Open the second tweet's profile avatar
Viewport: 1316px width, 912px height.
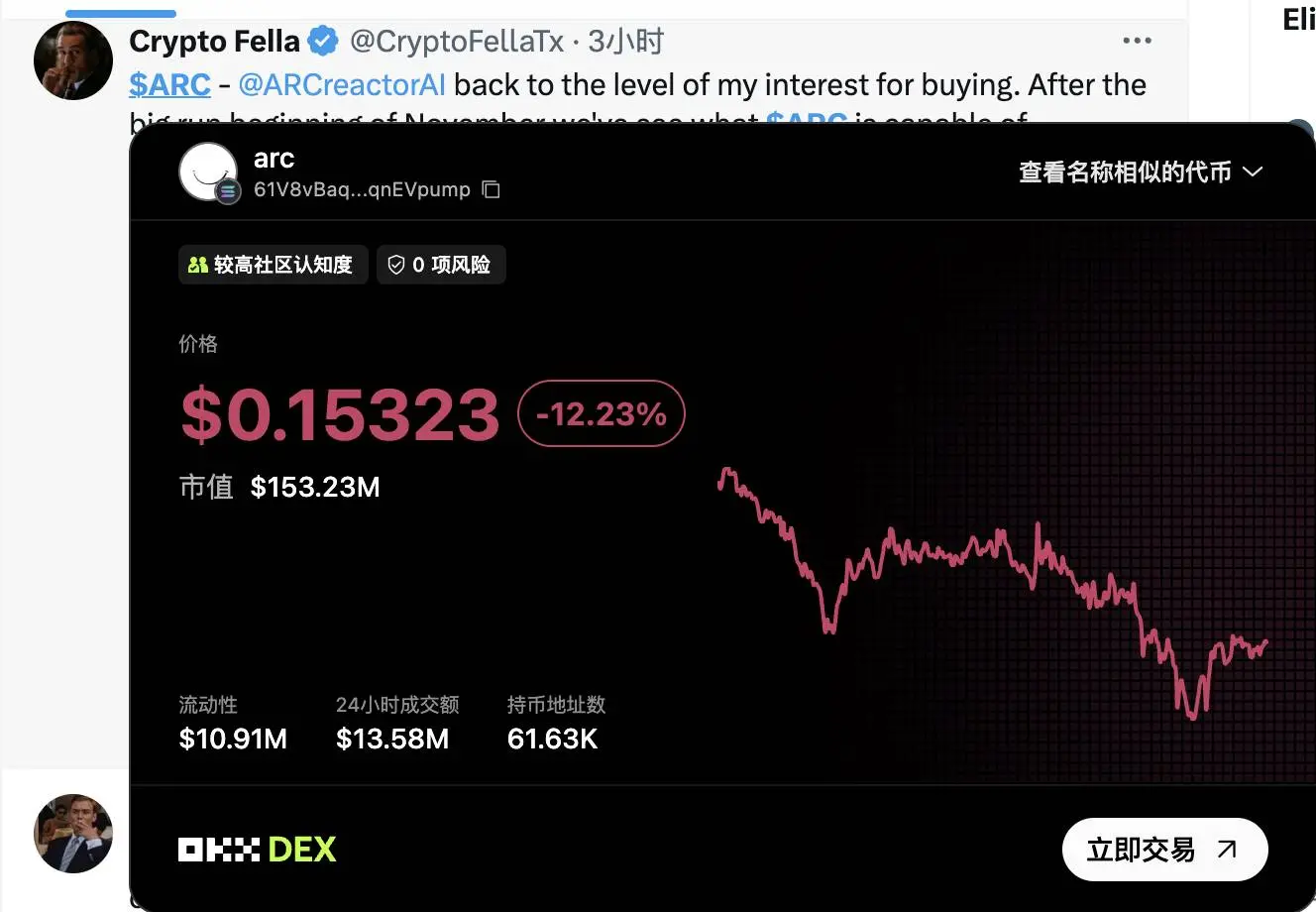73,833
